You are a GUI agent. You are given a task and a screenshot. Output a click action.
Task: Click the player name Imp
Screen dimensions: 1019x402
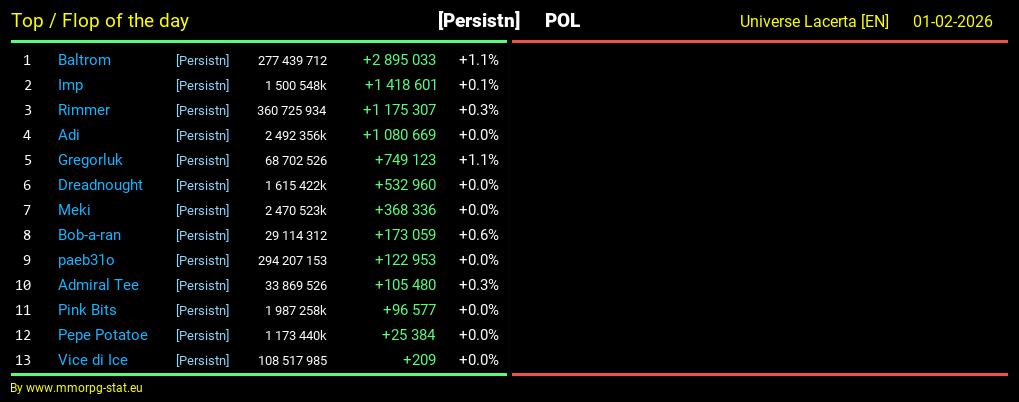(70, 85)
